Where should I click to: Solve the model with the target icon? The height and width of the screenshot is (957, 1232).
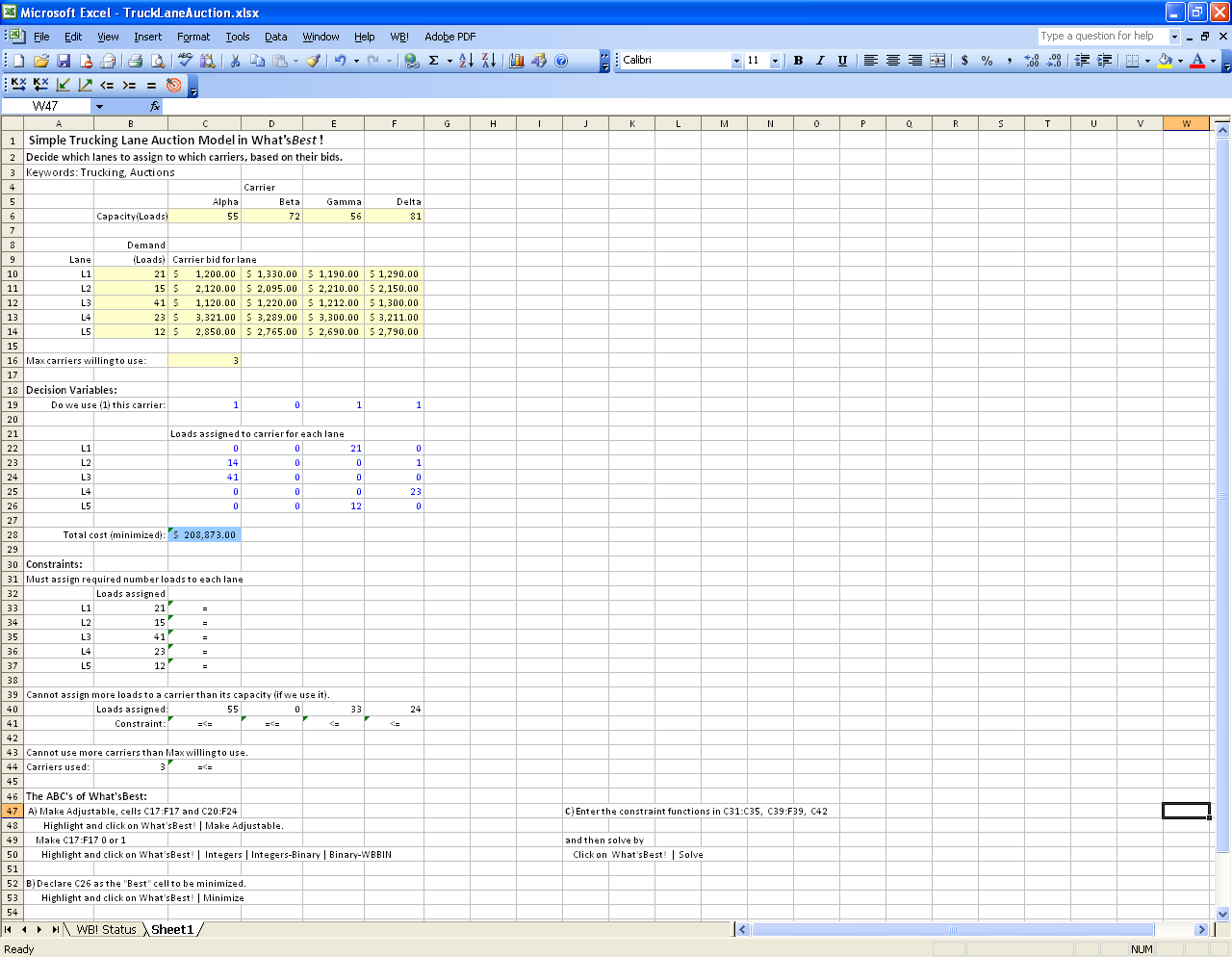[173, 85]
